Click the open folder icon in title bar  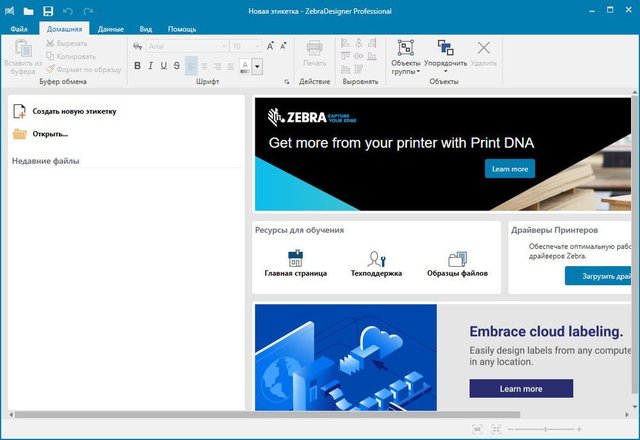click(28, 11)
